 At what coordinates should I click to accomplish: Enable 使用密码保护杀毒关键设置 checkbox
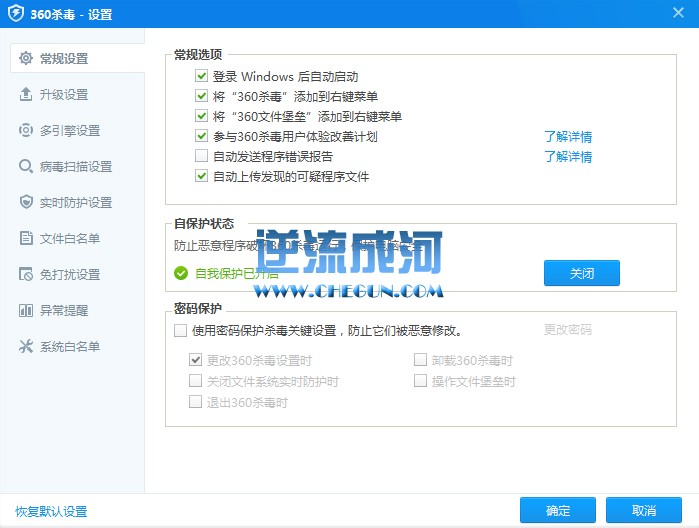(x=181, y=330)
